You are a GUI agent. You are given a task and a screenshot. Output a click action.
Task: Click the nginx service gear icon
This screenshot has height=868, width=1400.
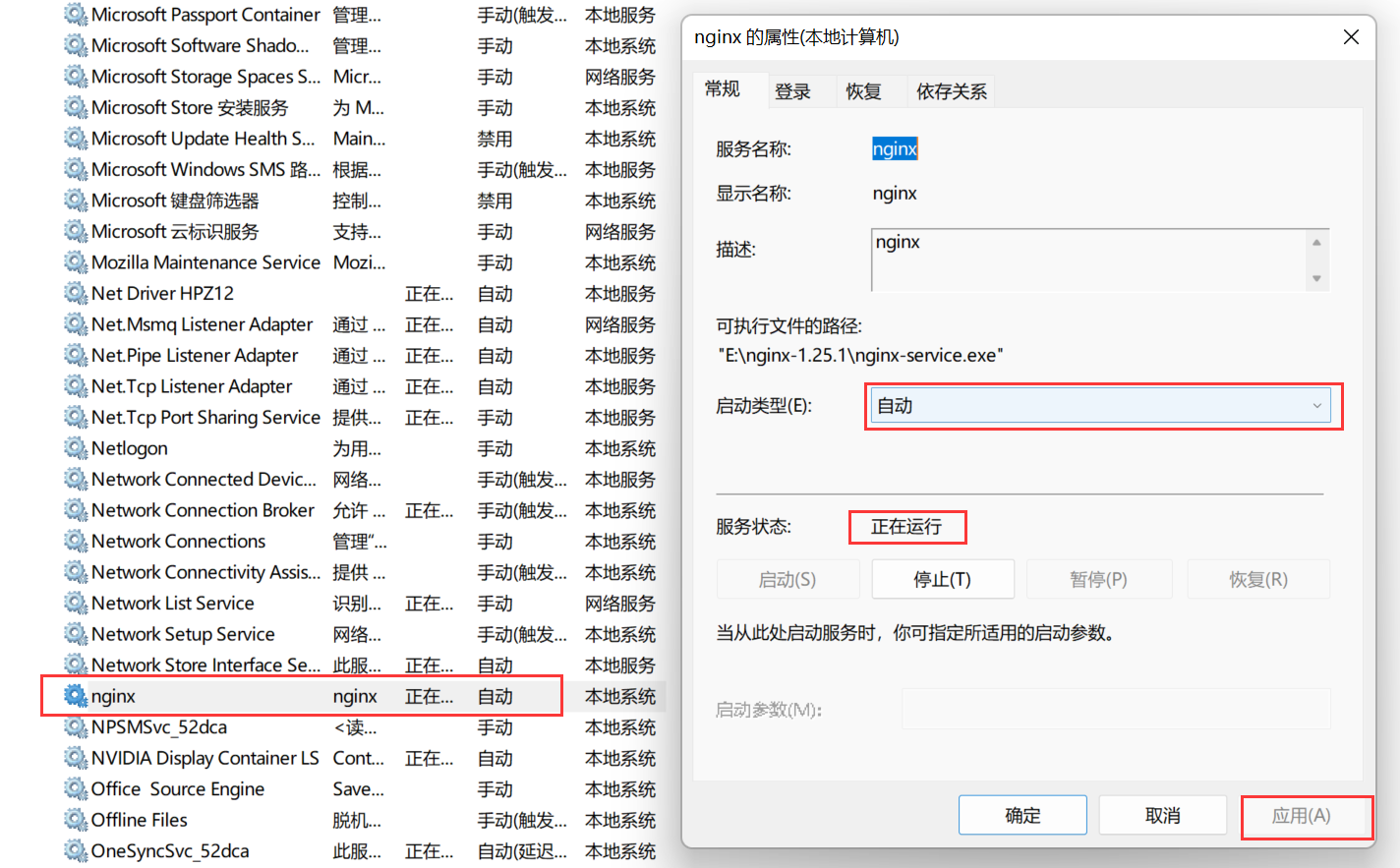coord(76,696)
